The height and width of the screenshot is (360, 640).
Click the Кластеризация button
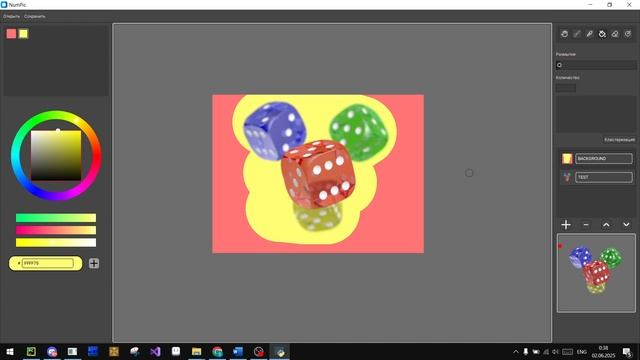tap(619, 140)
